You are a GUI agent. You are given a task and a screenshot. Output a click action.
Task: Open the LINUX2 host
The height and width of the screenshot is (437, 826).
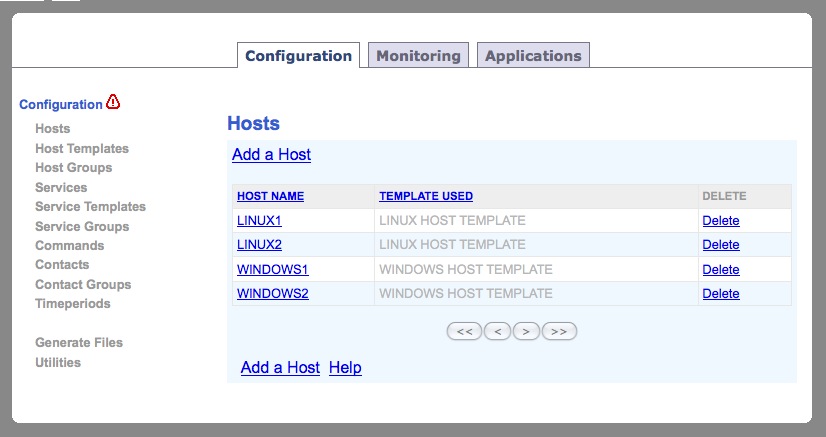tap(259, 245)
